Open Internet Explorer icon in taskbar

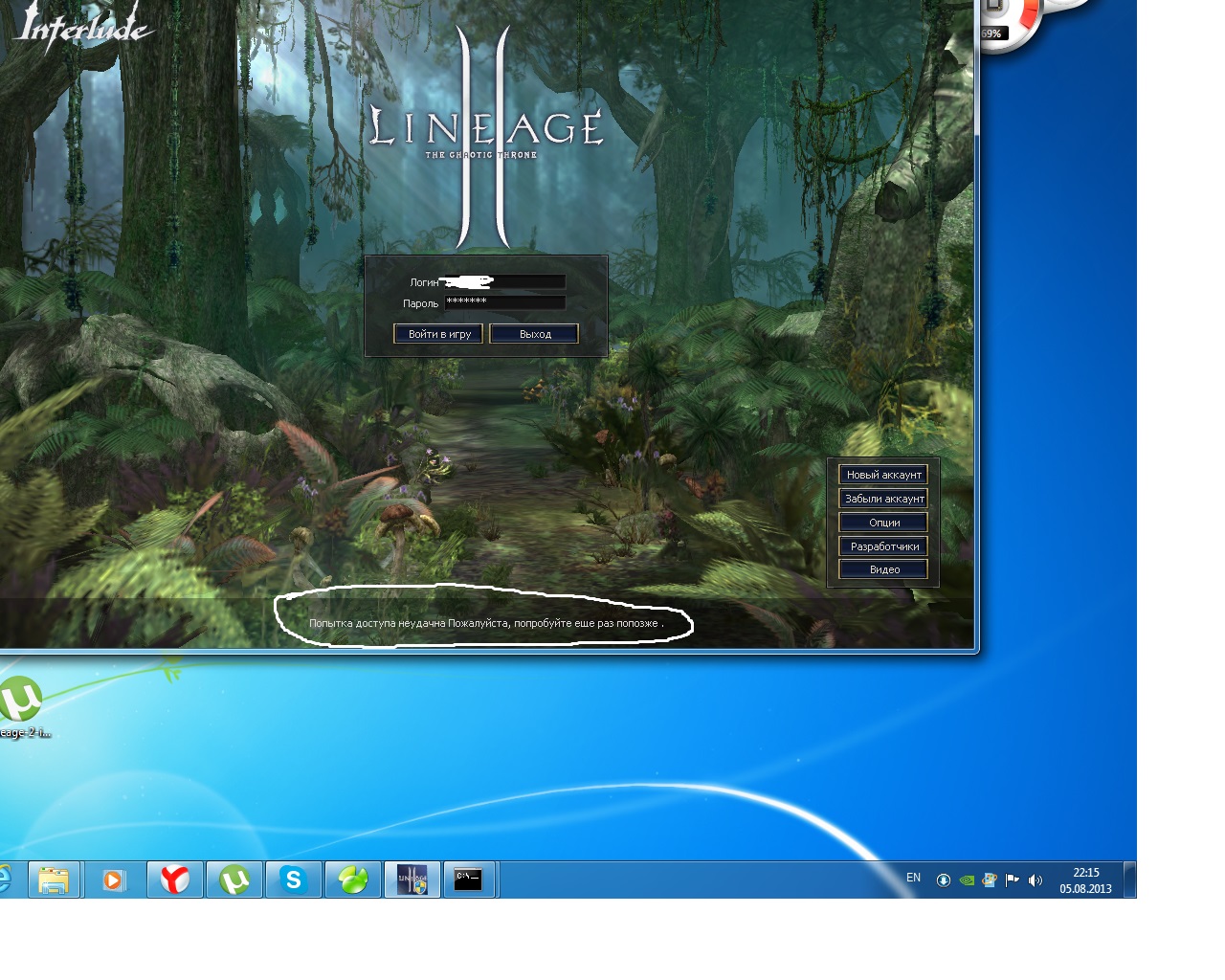[x=6, y=880]
